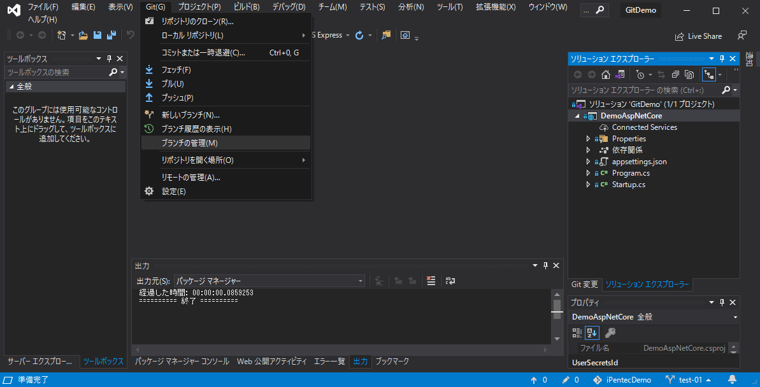Toggle Categorized view in Properties panel
Screen dimensions: 760x387
tap(577, 333)
